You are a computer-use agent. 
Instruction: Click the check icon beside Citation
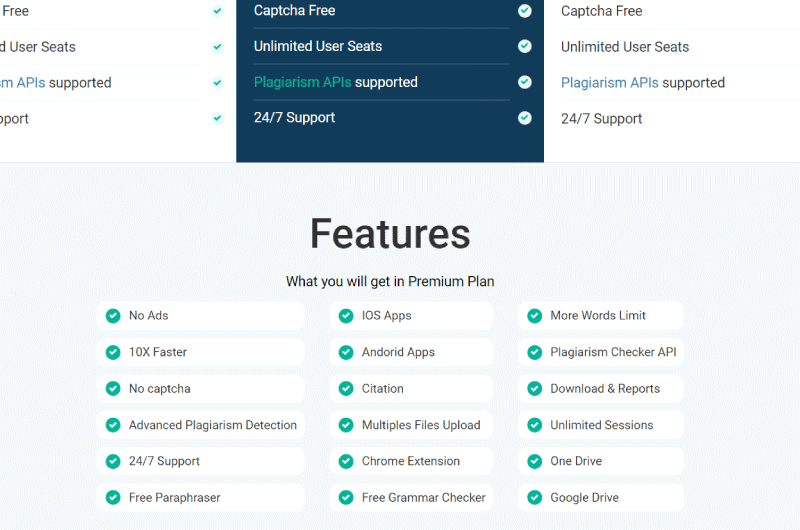coord(346,389)
